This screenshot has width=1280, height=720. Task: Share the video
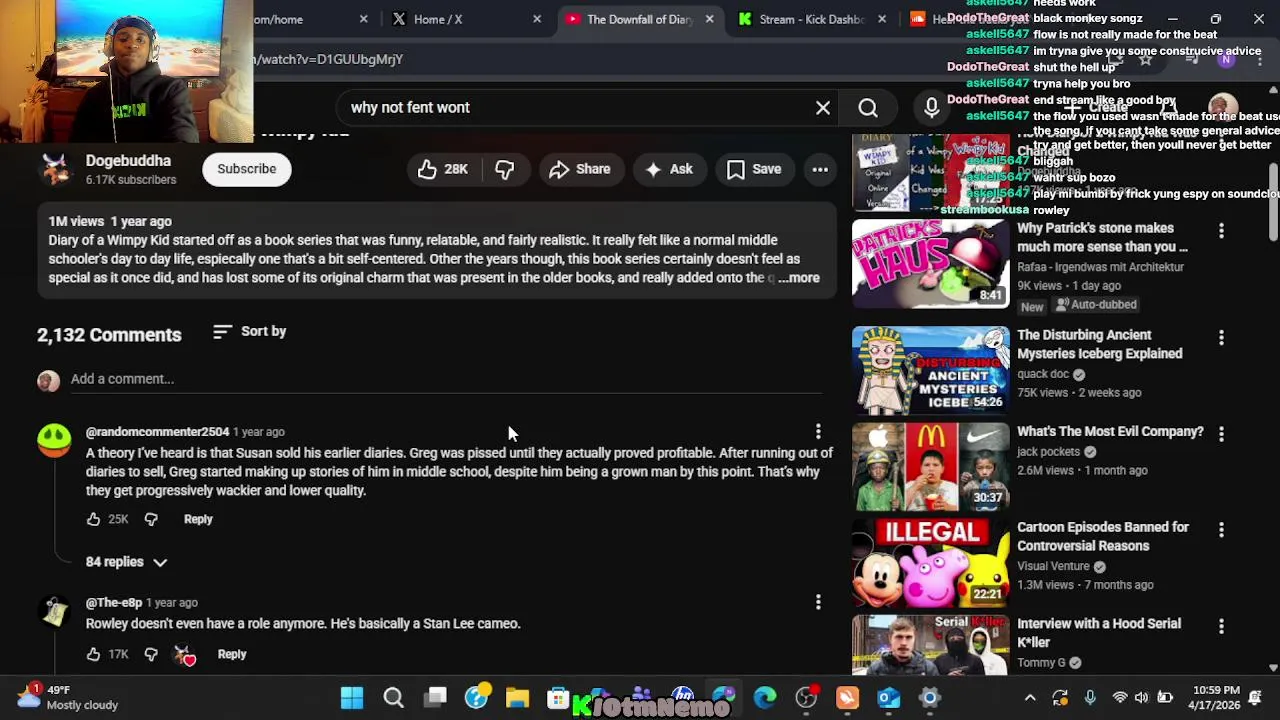(x=580, y=169)
